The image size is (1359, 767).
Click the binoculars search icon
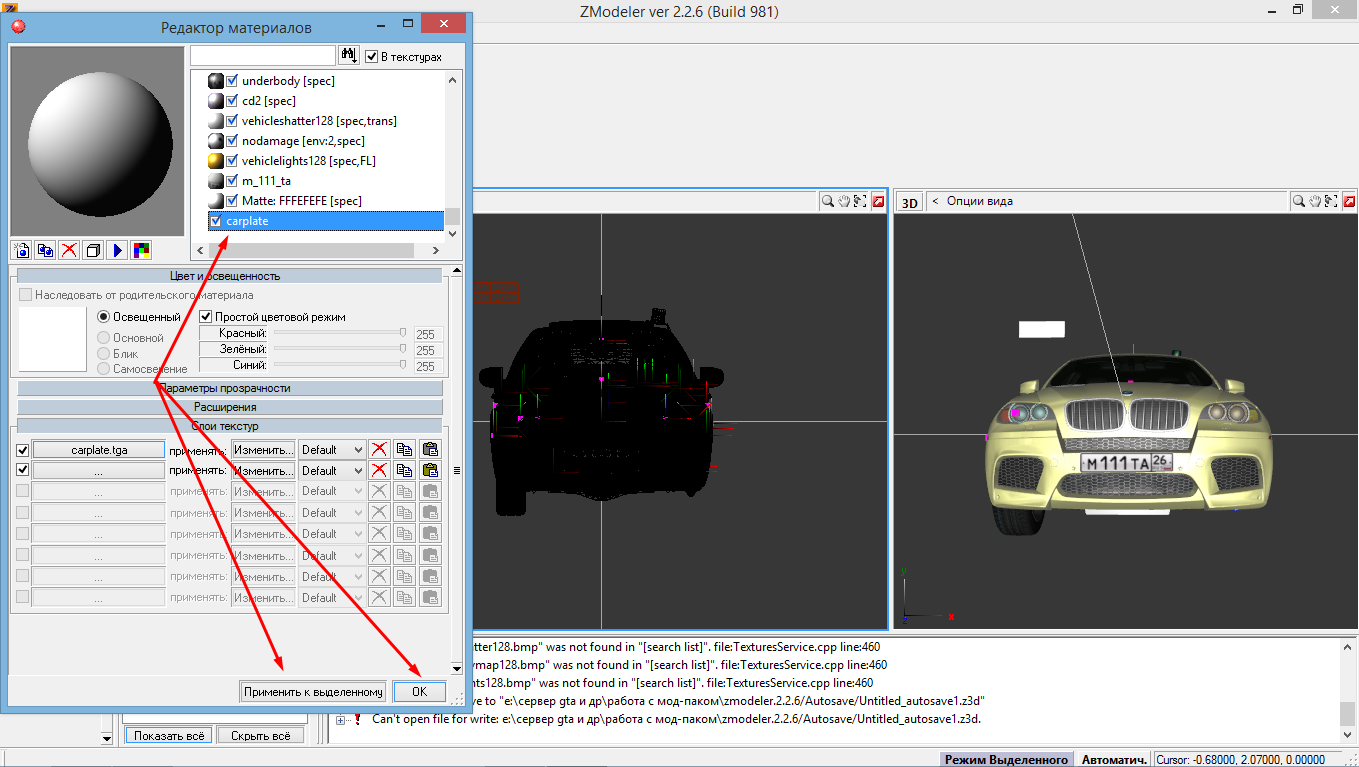pyautogui.click(x=349, y=55)
